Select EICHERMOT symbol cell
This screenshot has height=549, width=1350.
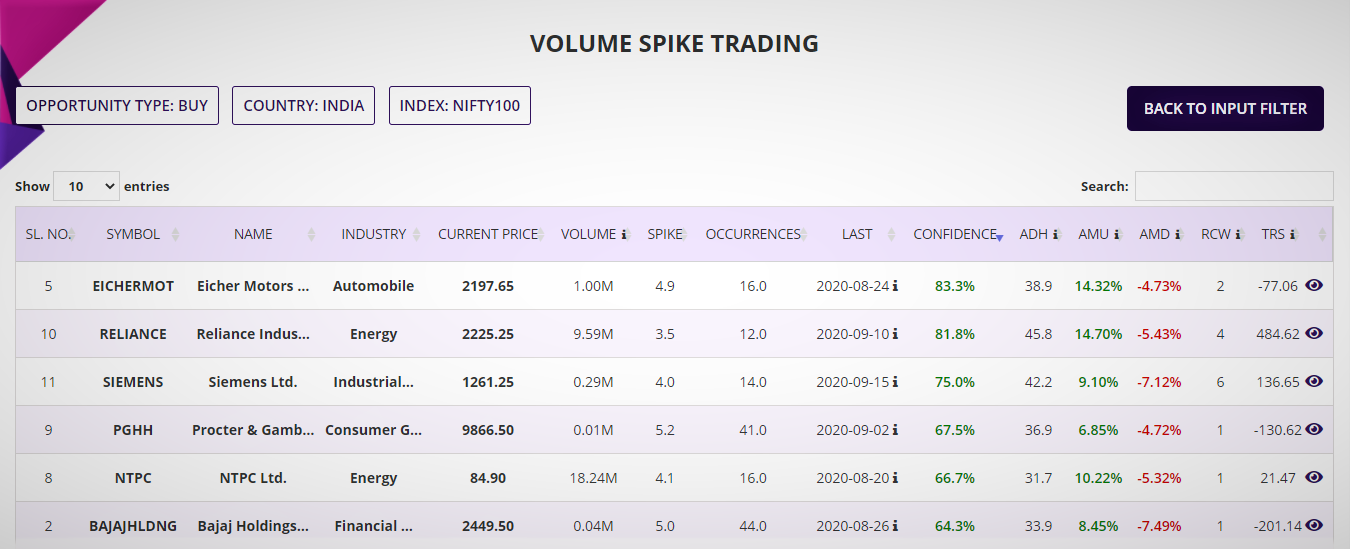(133, 286)
